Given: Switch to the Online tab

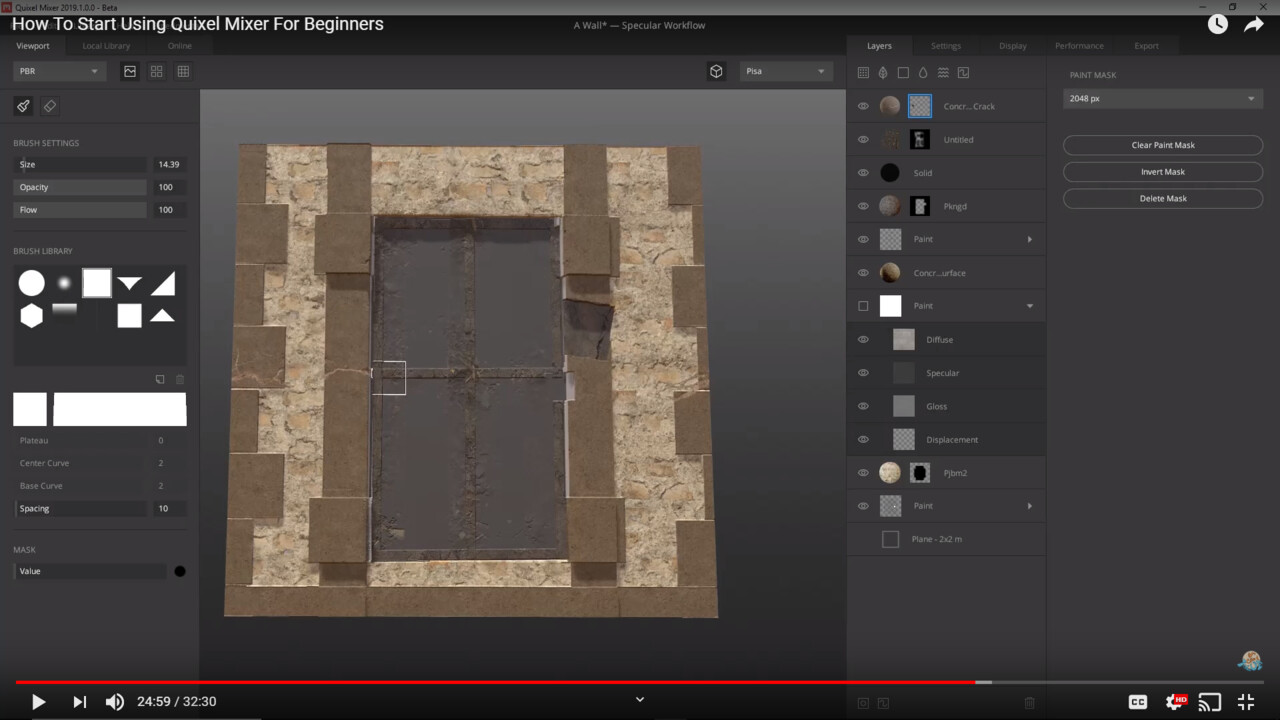Looking at the screenshot, I should pyautogui.click(x=180, y=46).
